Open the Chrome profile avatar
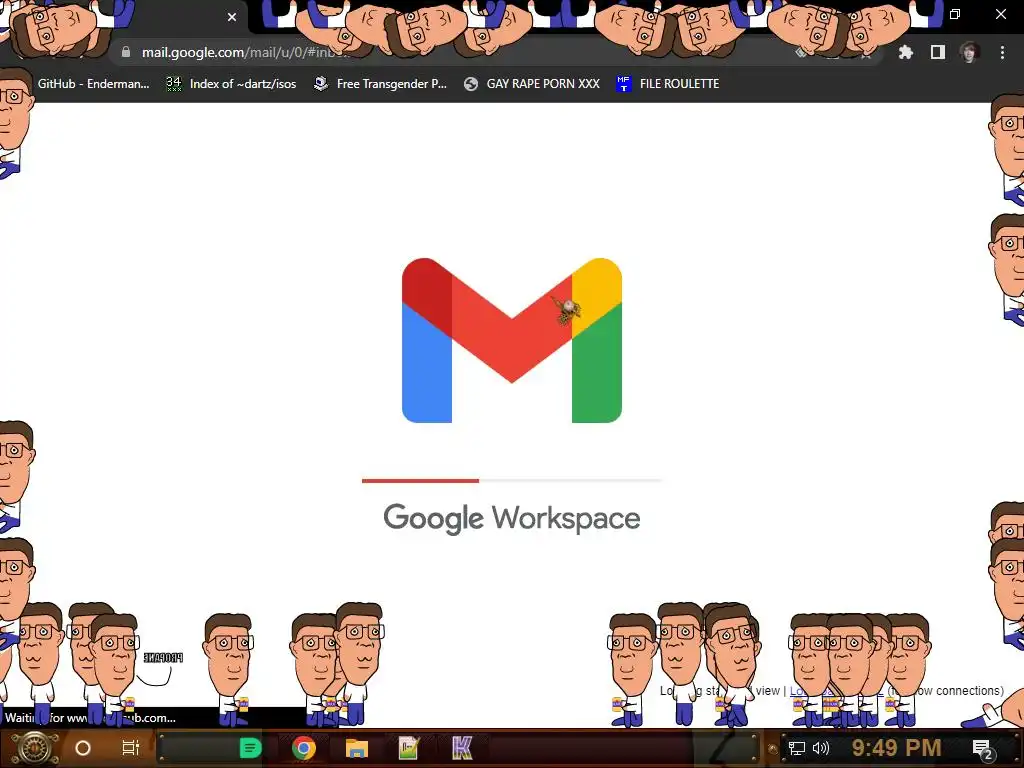1024x768 pixels. point(970,52)
